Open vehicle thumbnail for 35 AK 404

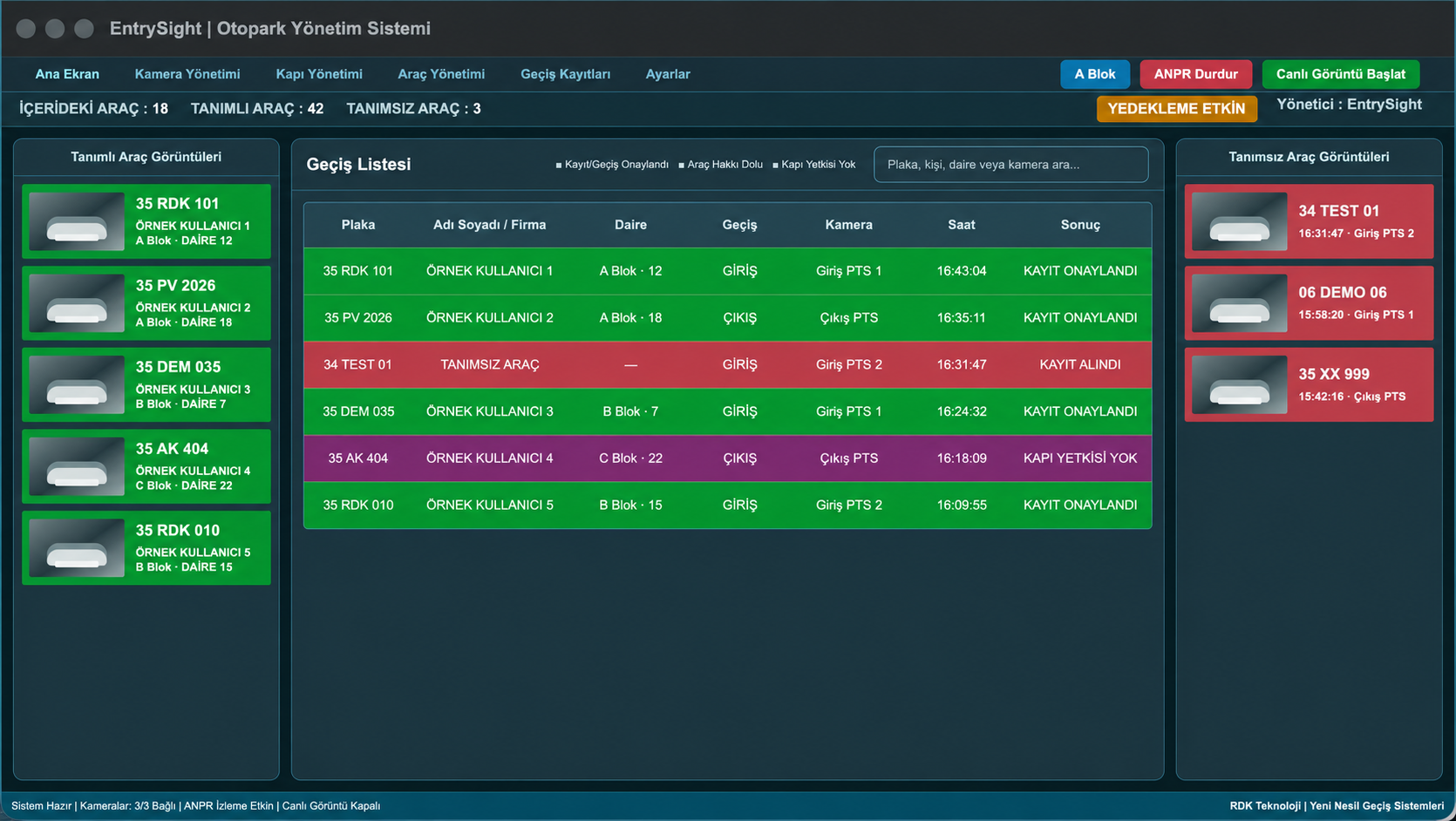pos(77,466)
